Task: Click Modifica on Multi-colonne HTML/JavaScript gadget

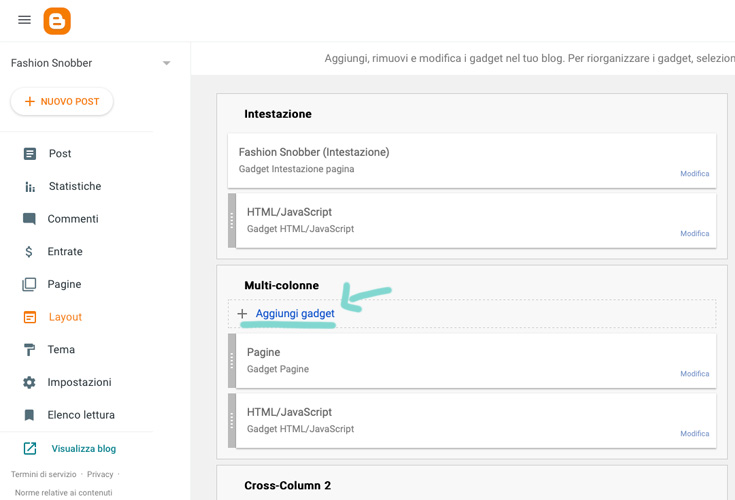Action: tap(695, 433)
